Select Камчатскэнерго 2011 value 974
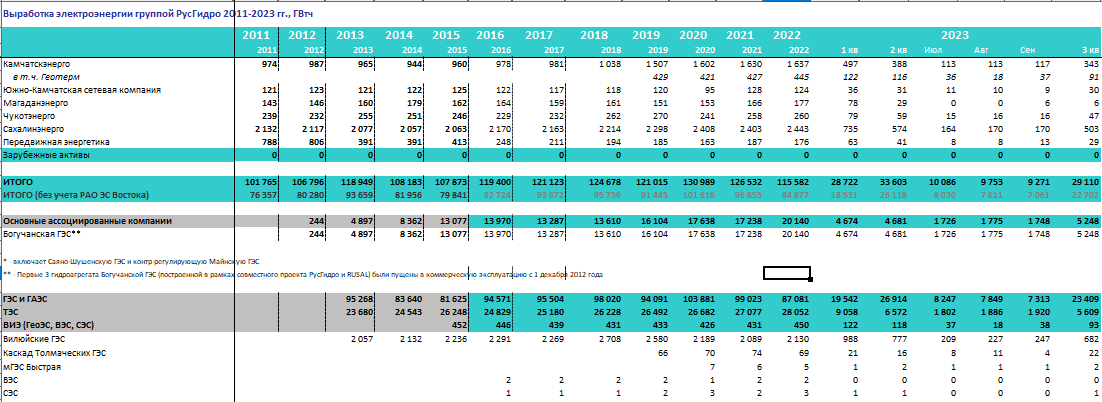Viewport: 1102px width, 402px height. [x=271, y=64]
